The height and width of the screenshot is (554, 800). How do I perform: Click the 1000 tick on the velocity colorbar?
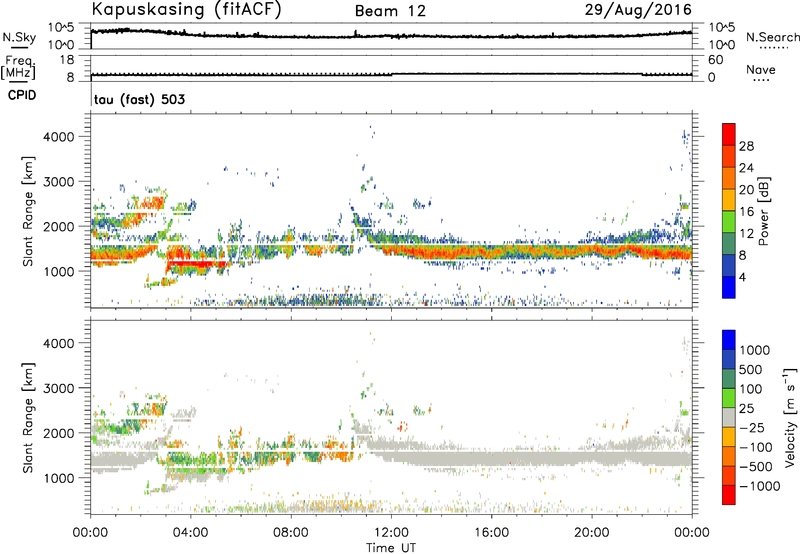[x=755, y=350]
